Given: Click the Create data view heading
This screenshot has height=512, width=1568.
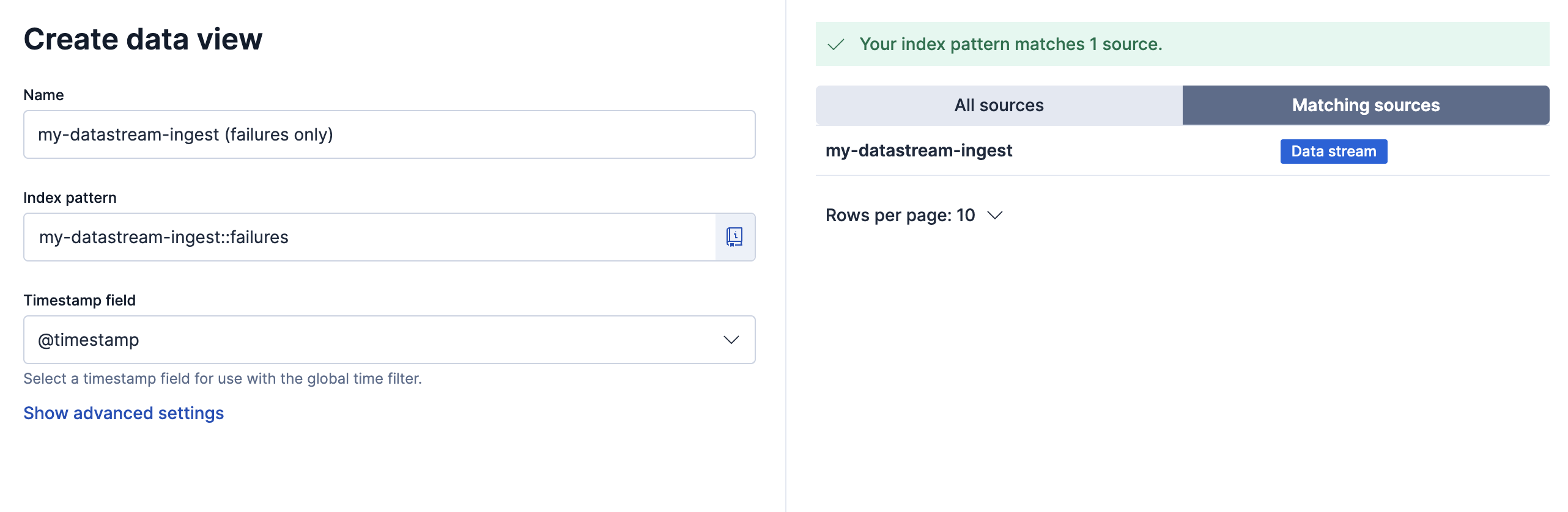Looking at the screenshot, I should point(142,39).
